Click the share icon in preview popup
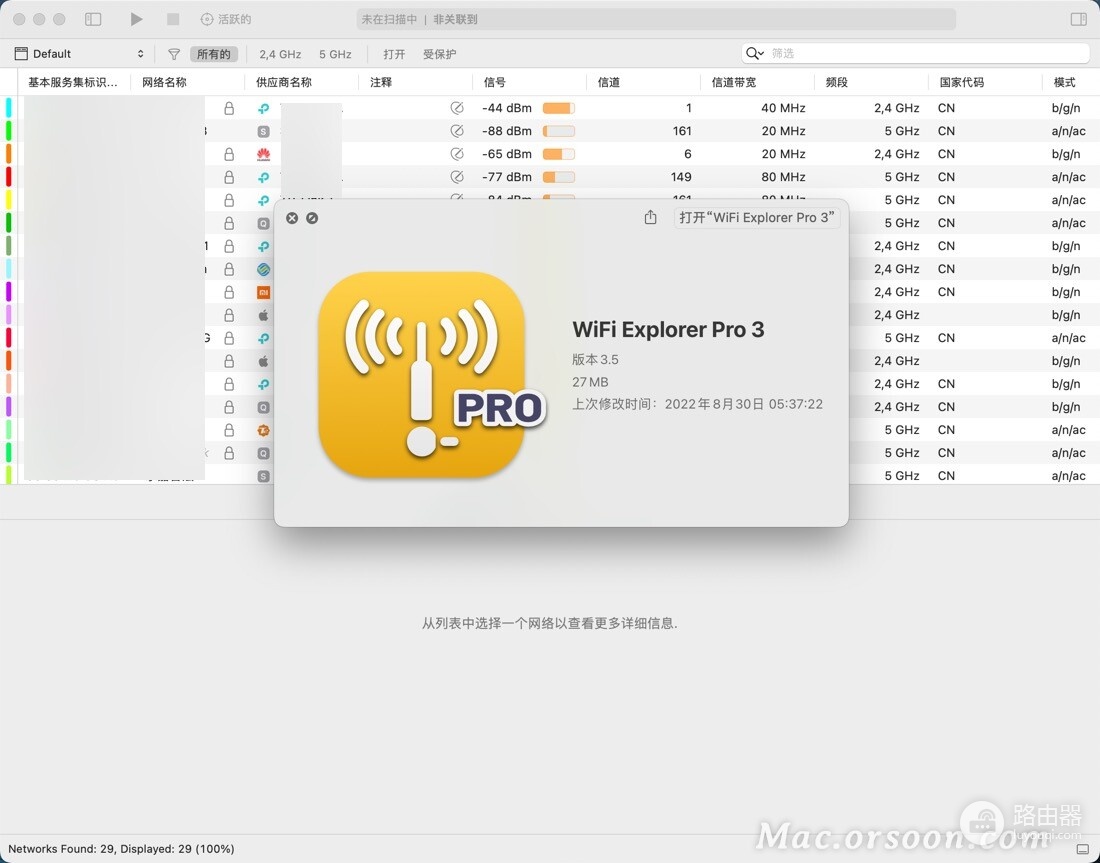1100x863 pixels. point(650,218)
